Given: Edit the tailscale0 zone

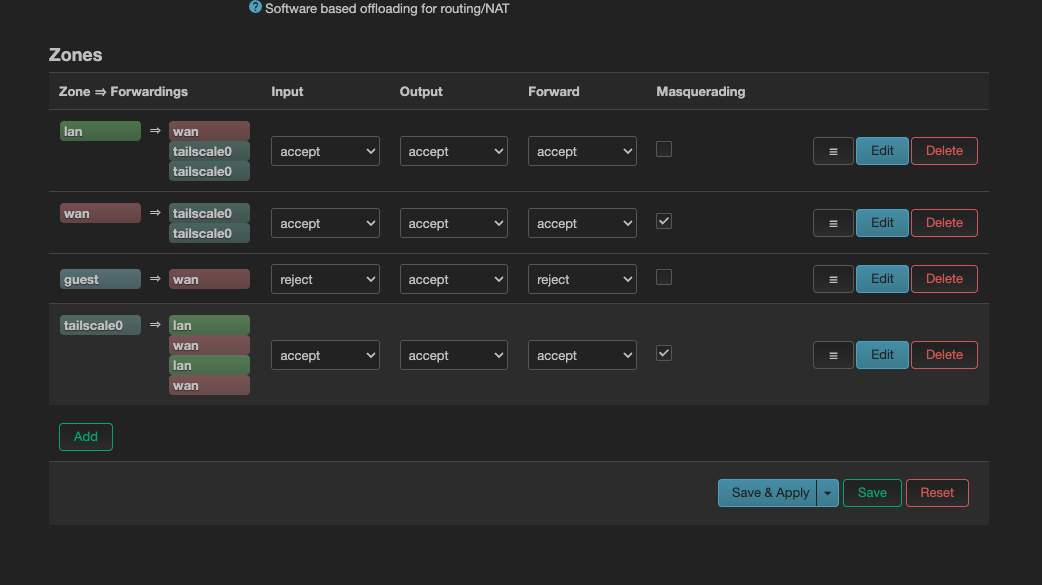Looking at the screenshot, I should (x=882, y=355).
